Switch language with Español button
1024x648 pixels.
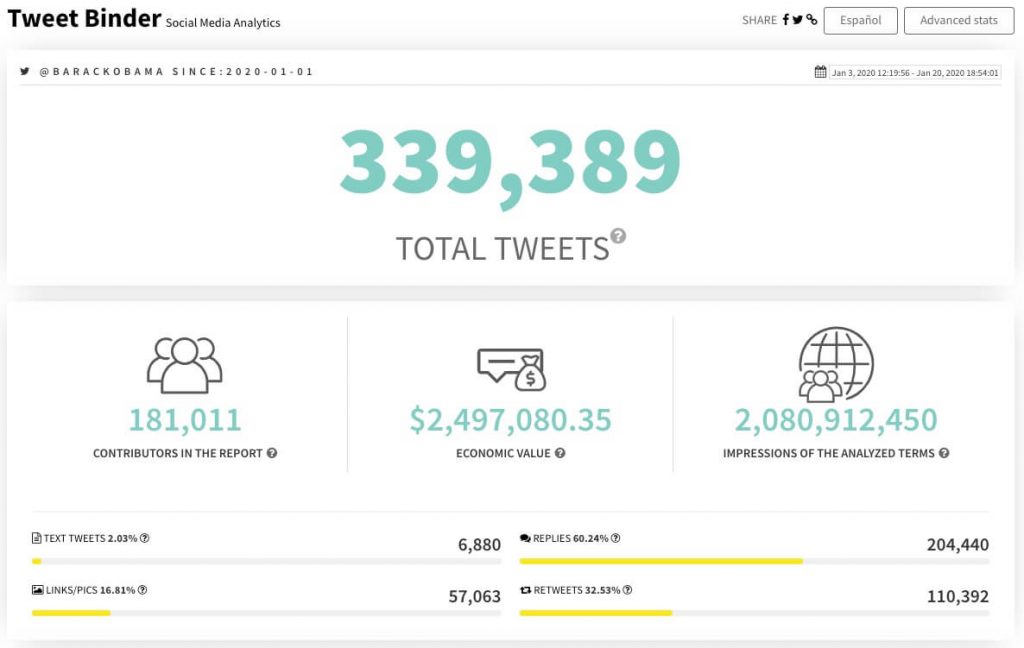tap(860, 20)
